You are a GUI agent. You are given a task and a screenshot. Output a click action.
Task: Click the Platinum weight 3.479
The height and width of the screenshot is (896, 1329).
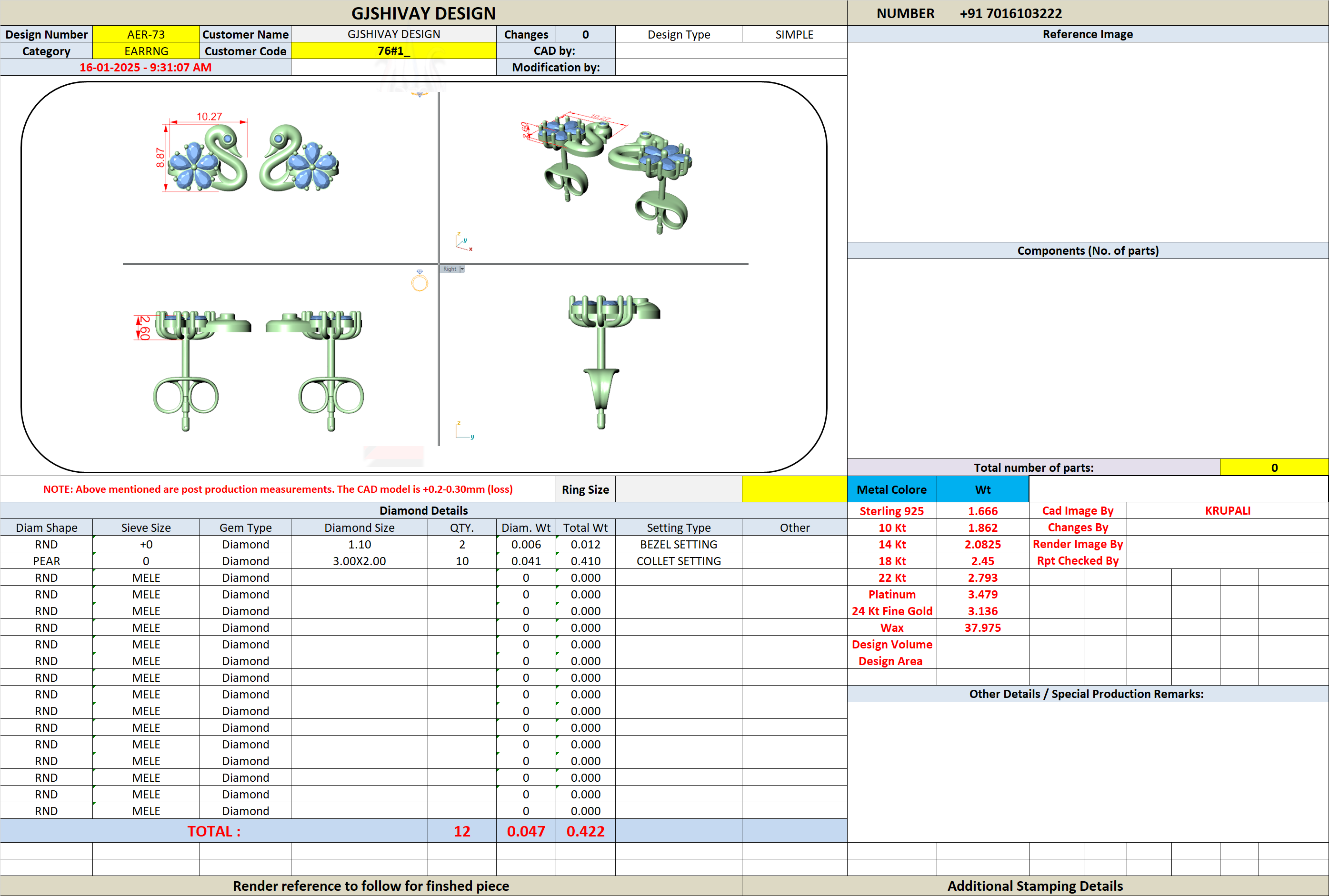pyautogui.click(x=983, y=594)
